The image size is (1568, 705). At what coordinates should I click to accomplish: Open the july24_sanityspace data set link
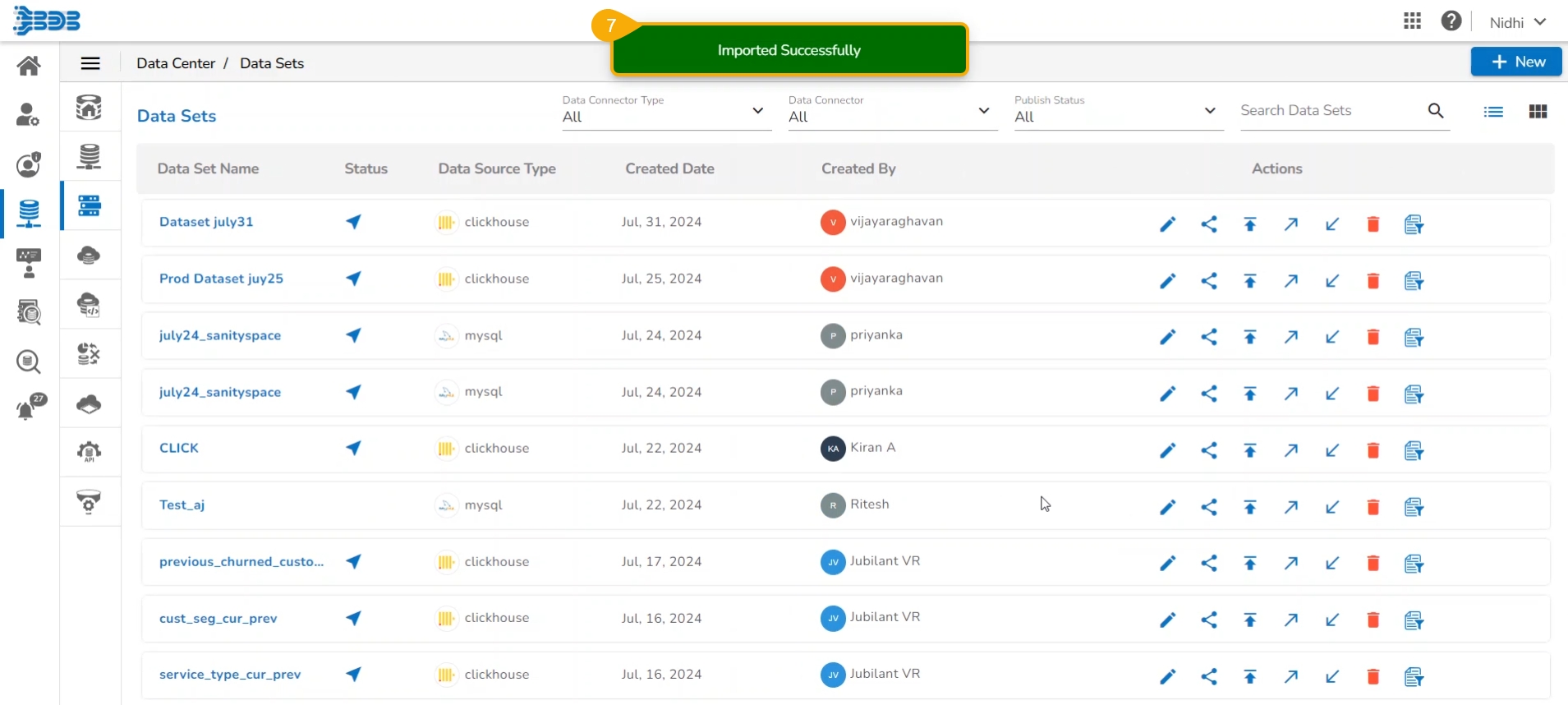pyautogui.click(x=220, y=335)
